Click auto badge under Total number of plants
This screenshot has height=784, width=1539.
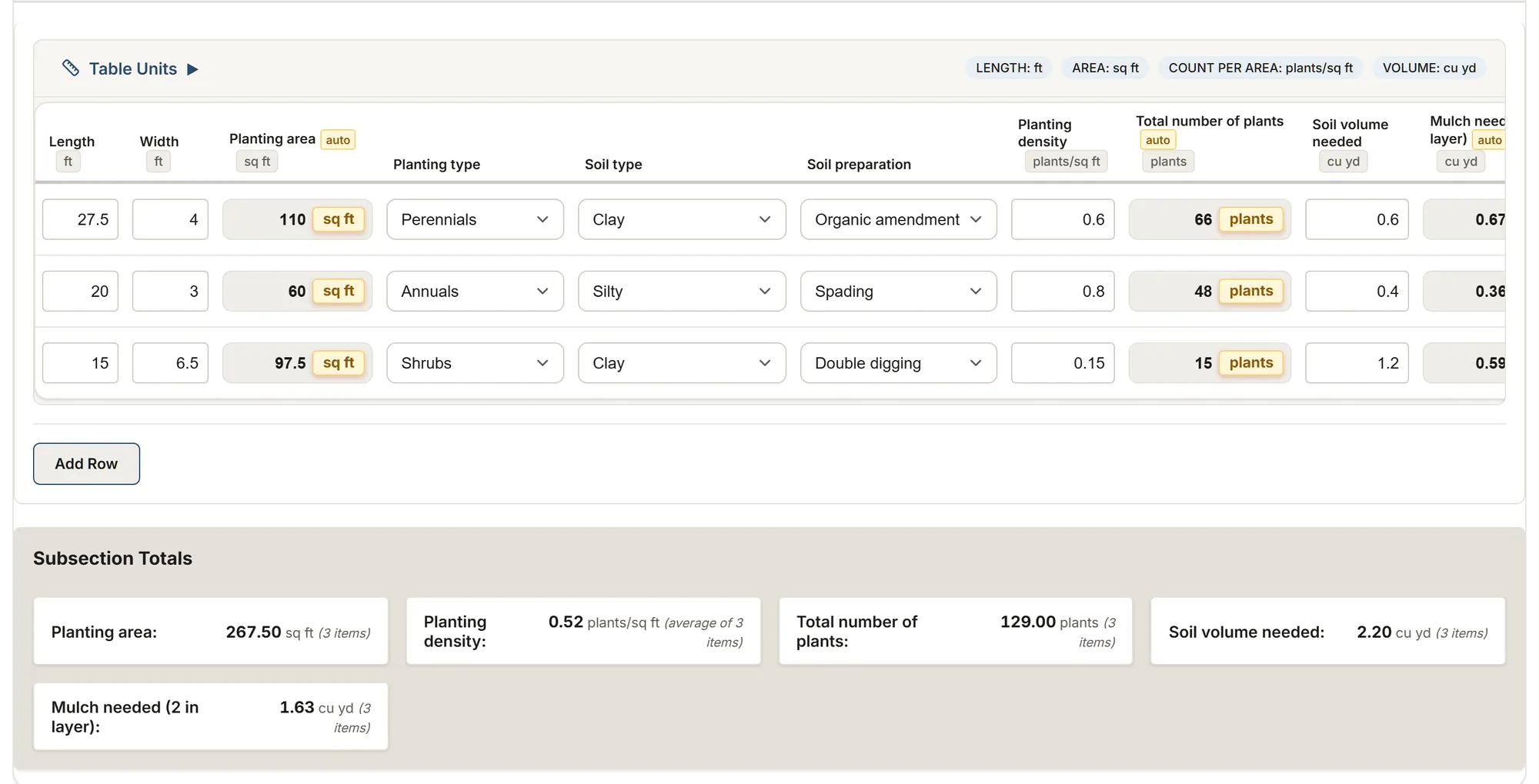(x=1157, y=139)
